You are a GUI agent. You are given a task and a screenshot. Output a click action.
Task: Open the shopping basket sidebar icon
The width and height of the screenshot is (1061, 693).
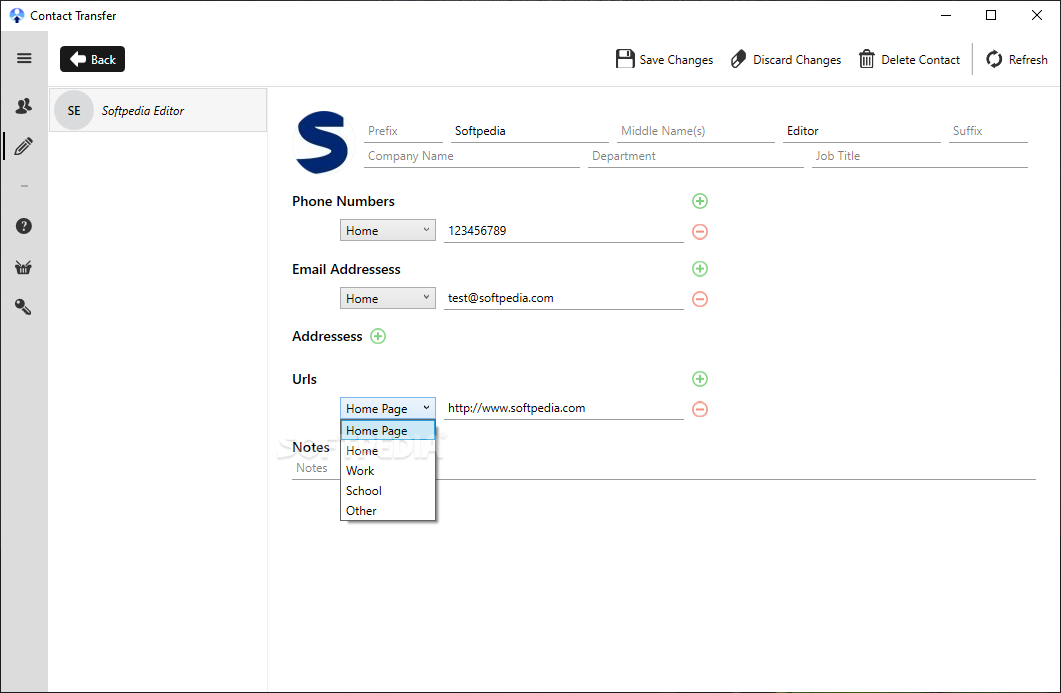[x=24, y=267]
